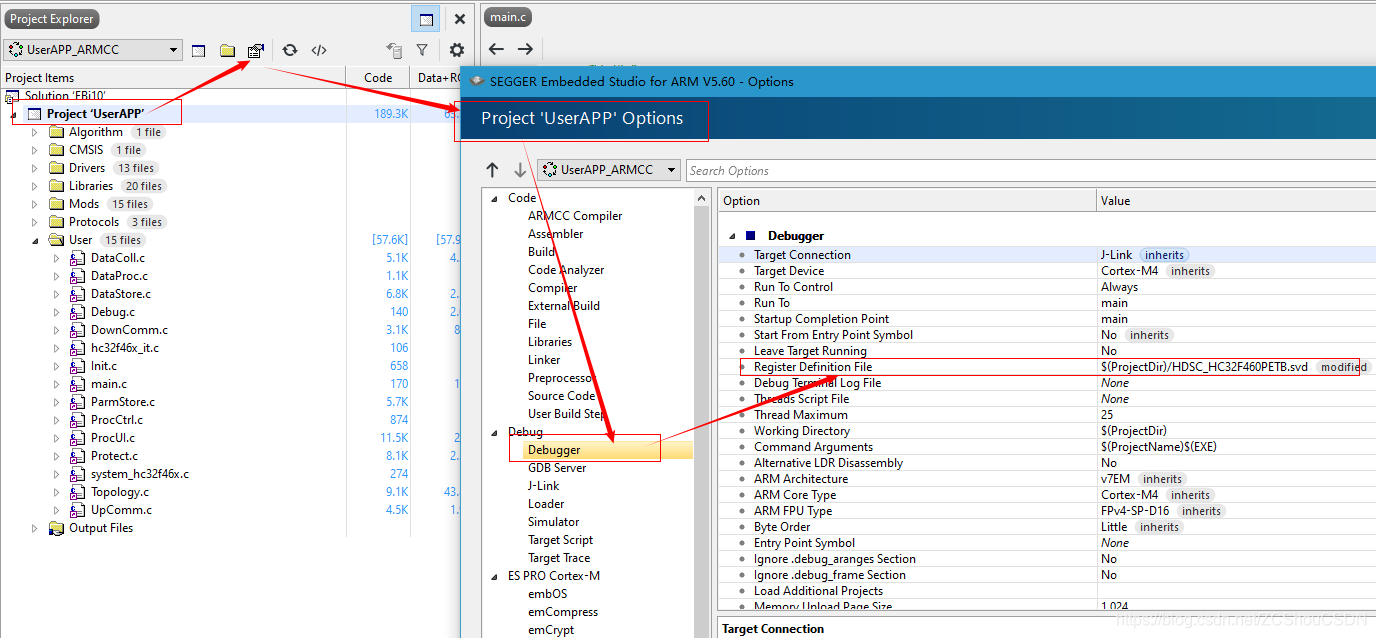Select Target Script options category

[x=560, y=540]
